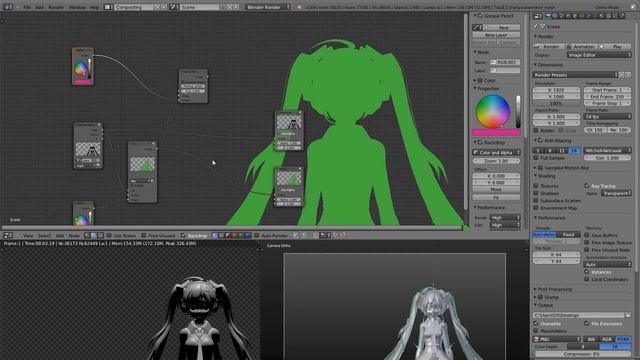This screenshot has width=640, height=360.
Task: Select RGBA color mode
Action: coord(623,339)
